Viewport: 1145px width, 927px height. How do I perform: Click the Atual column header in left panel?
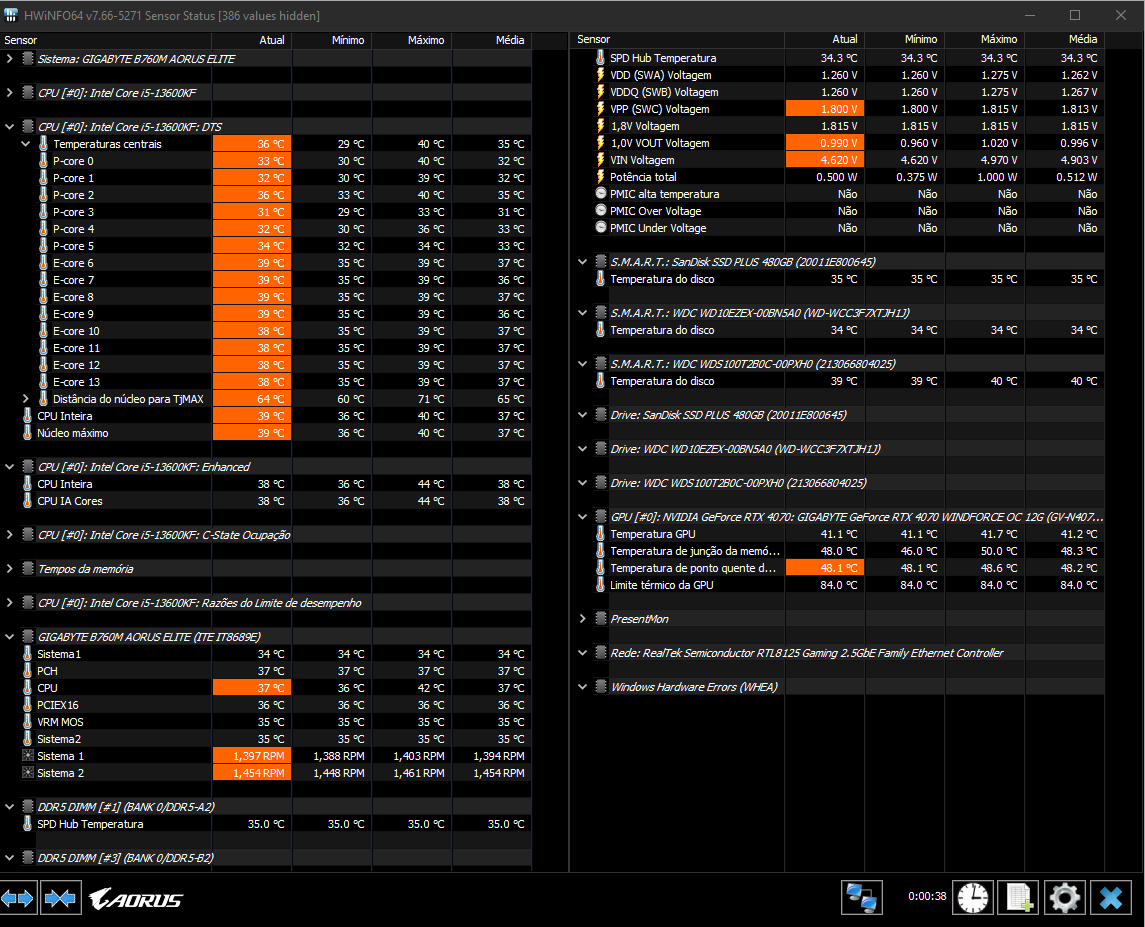[x=252, y=40]
